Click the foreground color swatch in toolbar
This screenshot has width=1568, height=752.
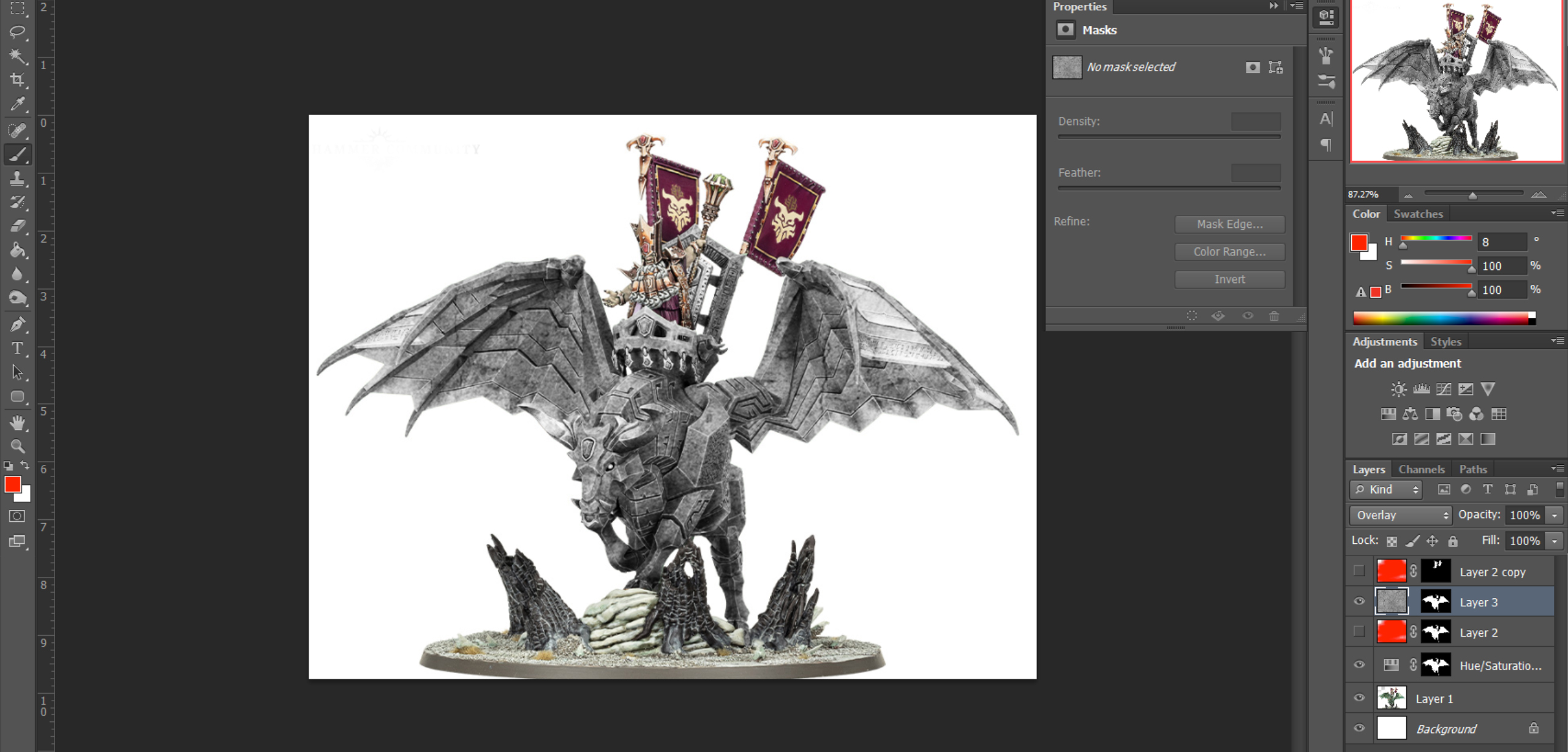pos(12,484)
